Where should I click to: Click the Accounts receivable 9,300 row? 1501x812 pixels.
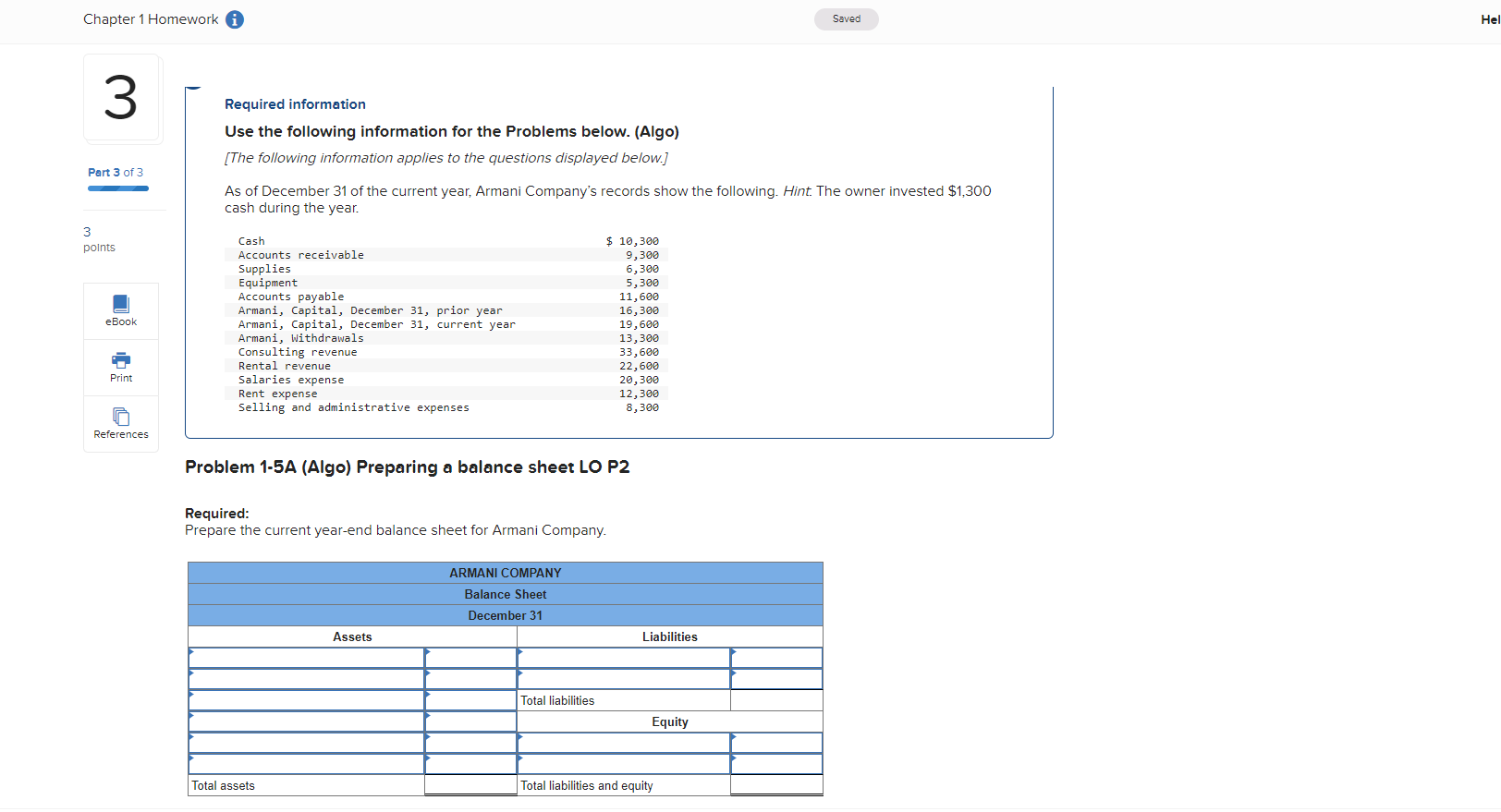446,255
